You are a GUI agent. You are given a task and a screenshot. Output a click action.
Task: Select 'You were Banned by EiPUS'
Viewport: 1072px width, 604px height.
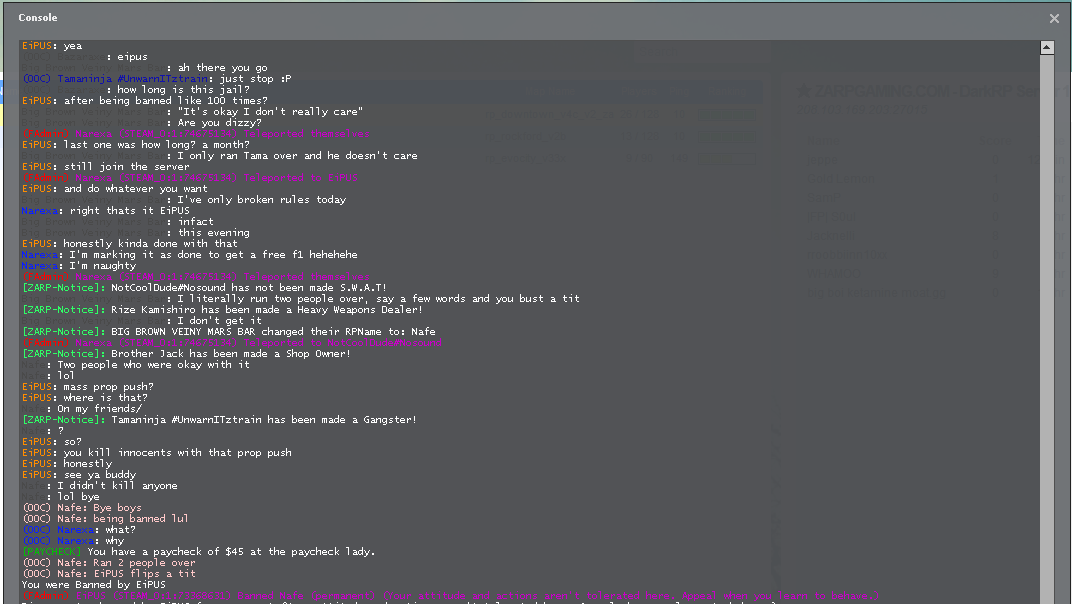pos(94,584)
